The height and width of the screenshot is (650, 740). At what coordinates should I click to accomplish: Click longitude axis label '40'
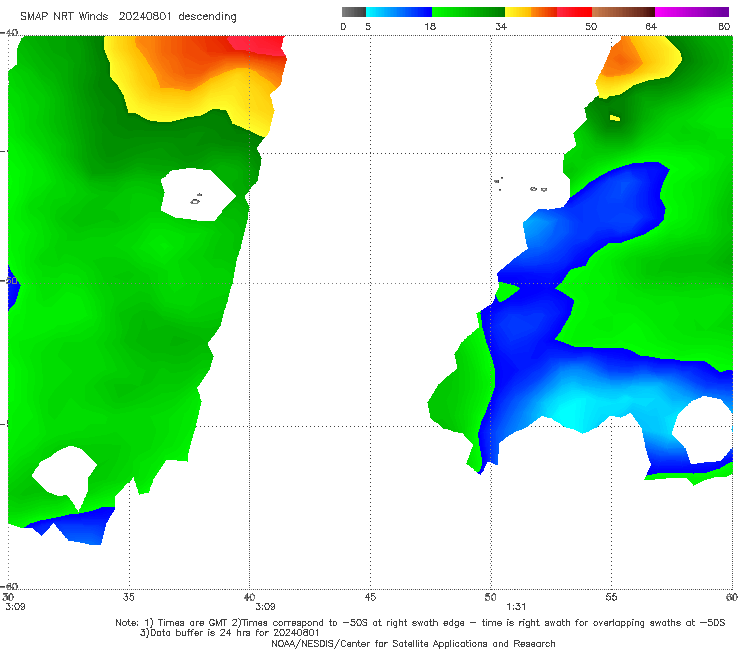pyautogui.click(x=249, y=597)
